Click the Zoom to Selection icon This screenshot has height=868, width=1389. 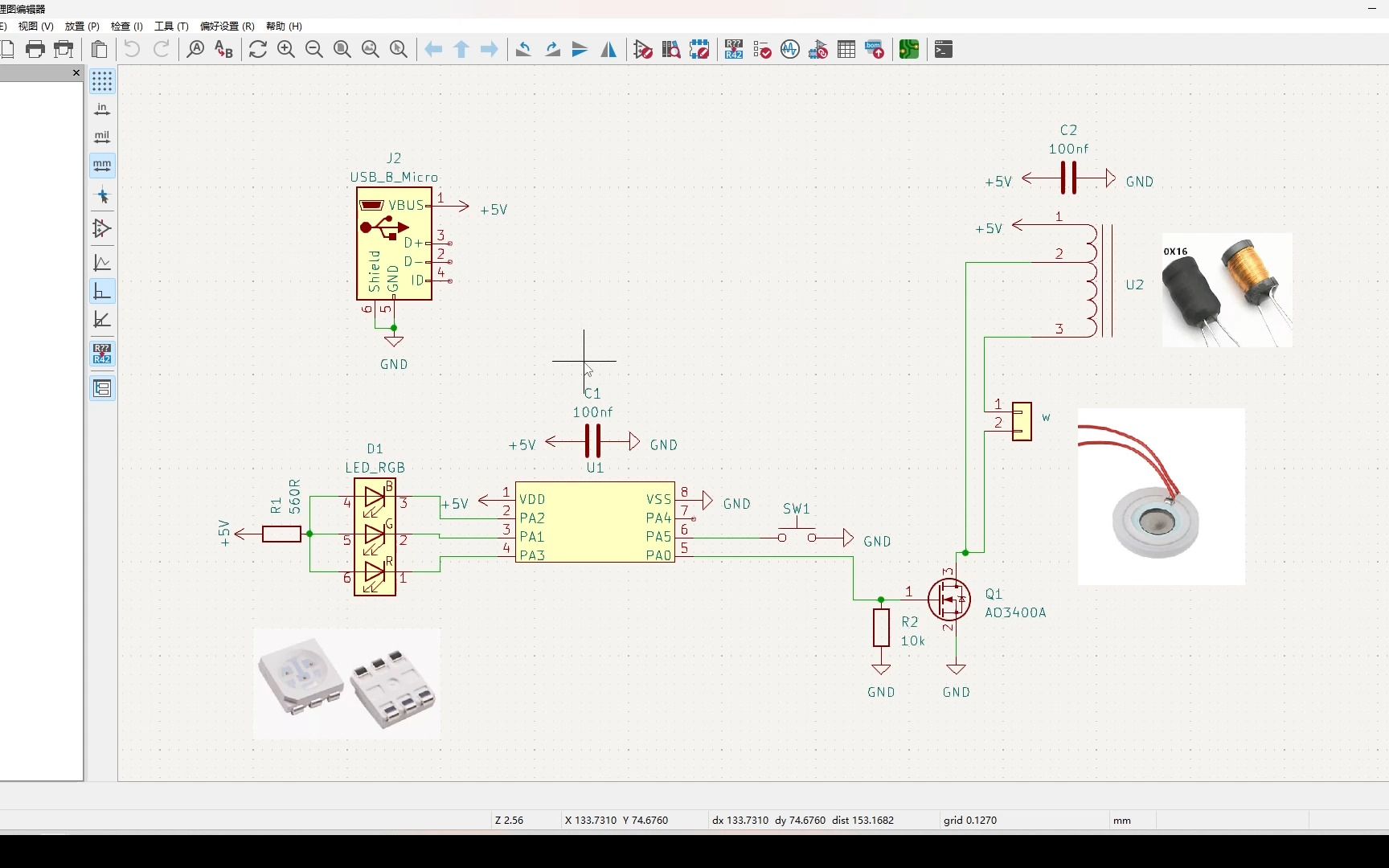[x=399, y=50]
